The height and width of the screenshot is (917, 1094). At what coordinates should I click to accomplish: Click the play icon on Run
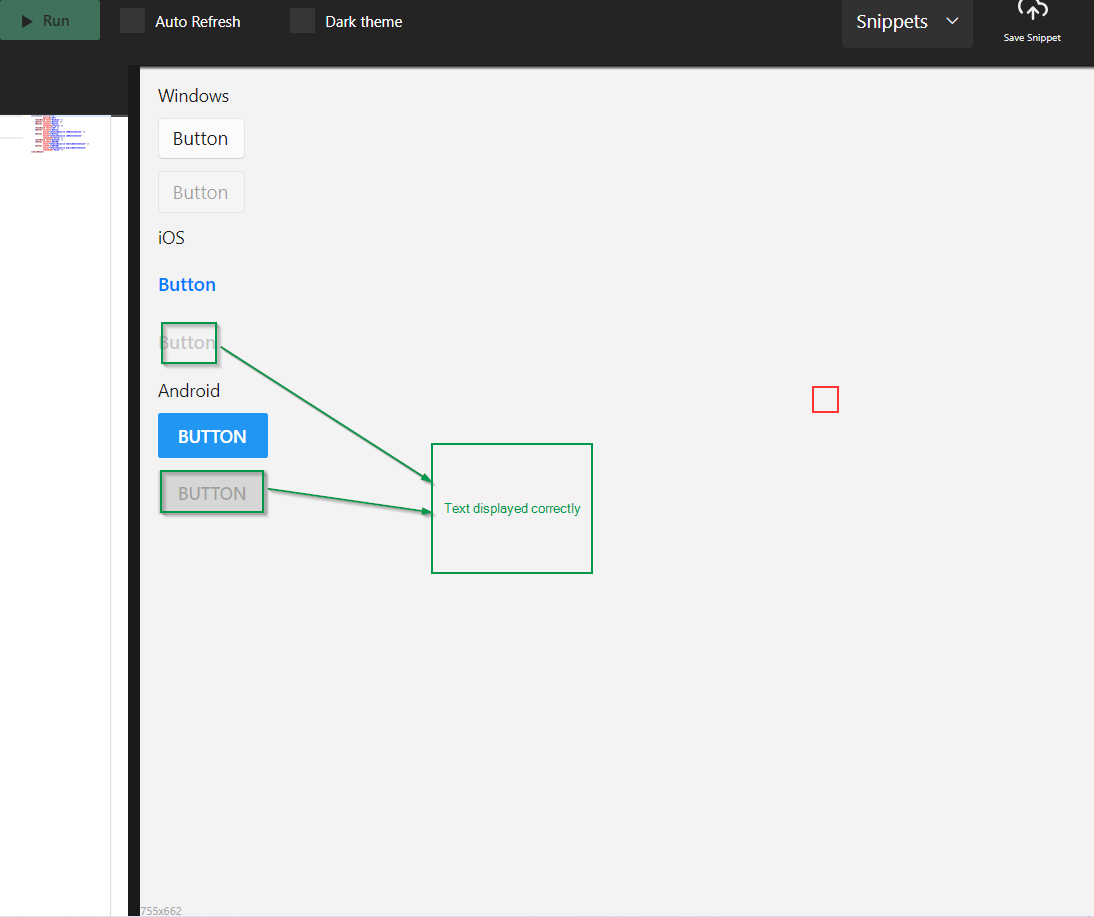27,19
